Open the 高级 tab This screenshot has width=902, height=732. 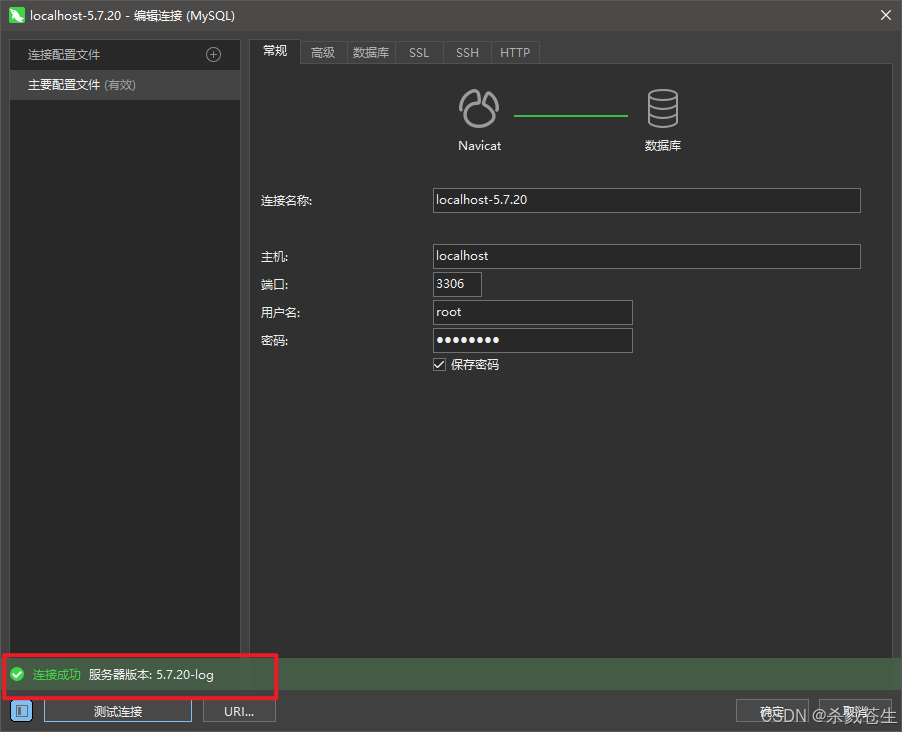pos(323,53)
